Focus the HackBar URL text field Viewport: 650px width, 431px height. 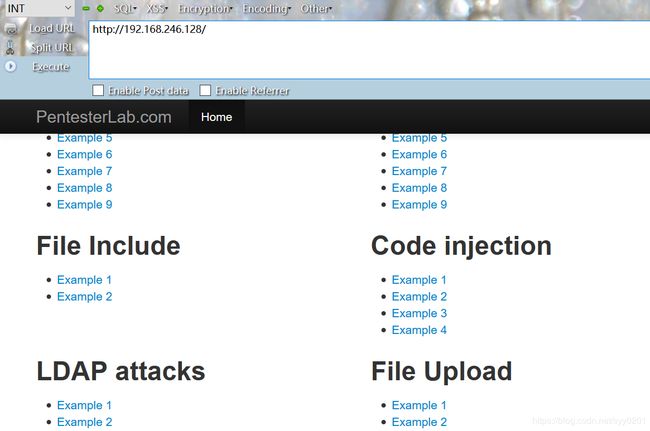[x=369, y=49]
